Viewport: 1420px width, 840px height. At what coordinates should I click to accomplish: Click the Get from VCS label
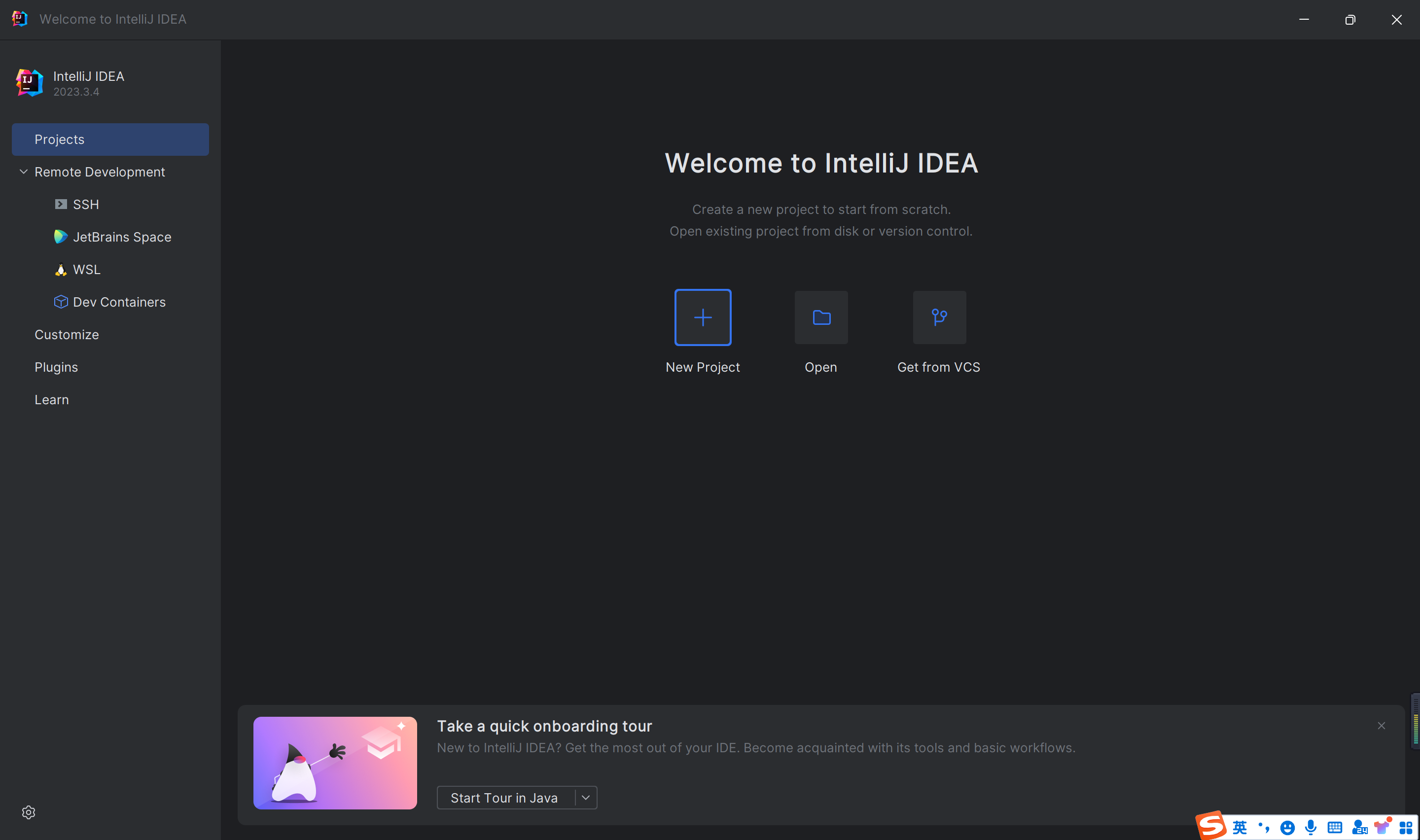coord(939,367)
